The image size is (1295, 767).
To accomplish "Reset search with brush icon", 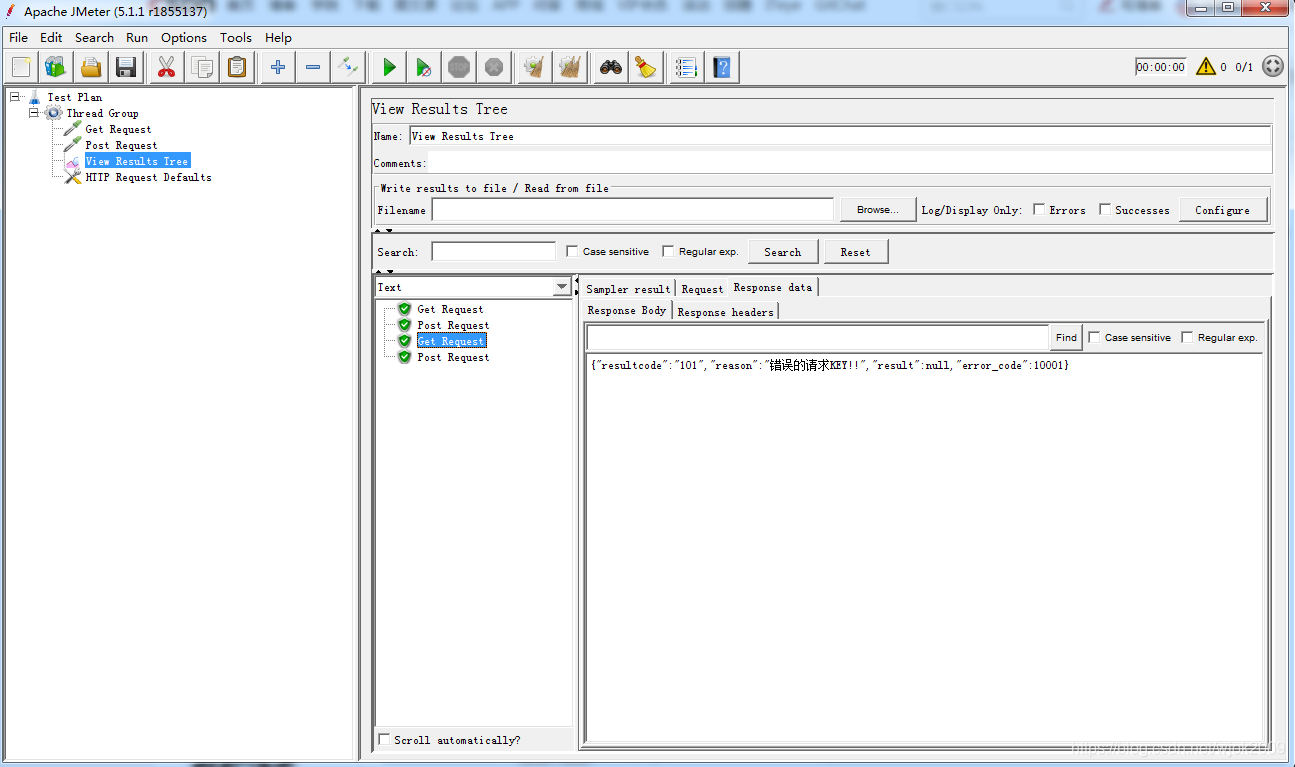I will (x=647, y=67).
